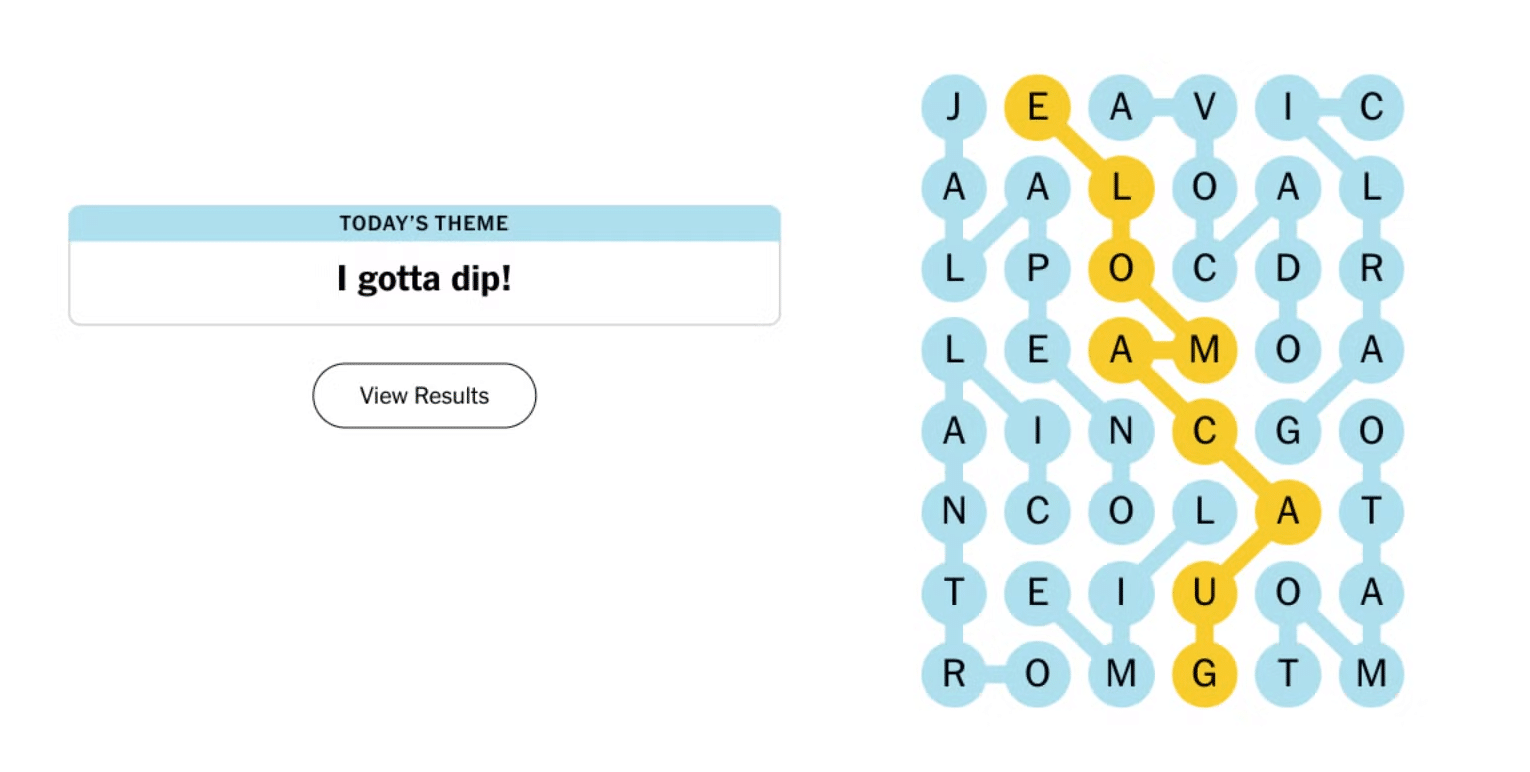Click the View Results button
Image resolution: width=1530 pixels, height=772 pixels.
(x=424, y=396)
